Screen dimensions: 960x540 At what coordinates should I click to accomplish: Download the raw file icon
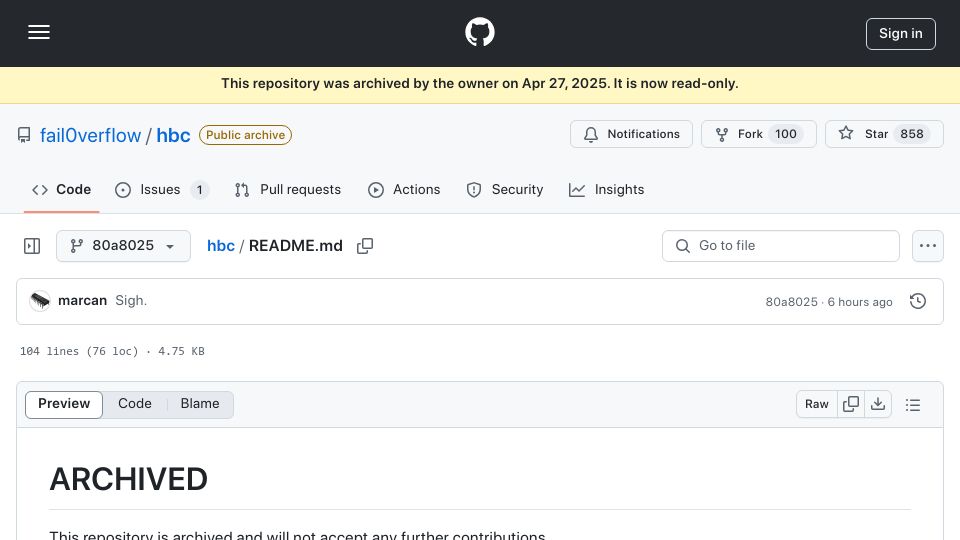click(x=878, y=404)
